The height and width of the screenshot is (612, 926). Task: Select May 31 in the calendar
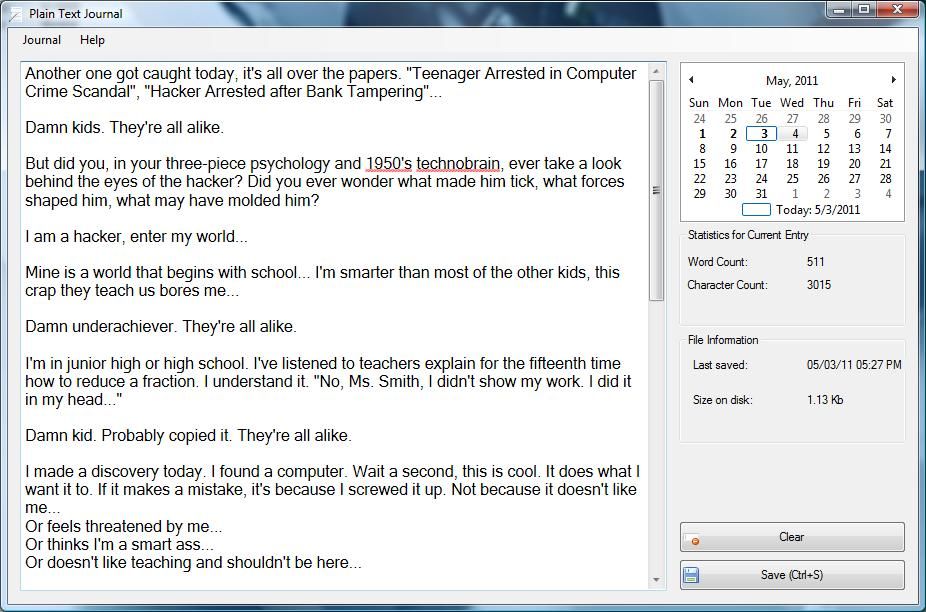761,194
